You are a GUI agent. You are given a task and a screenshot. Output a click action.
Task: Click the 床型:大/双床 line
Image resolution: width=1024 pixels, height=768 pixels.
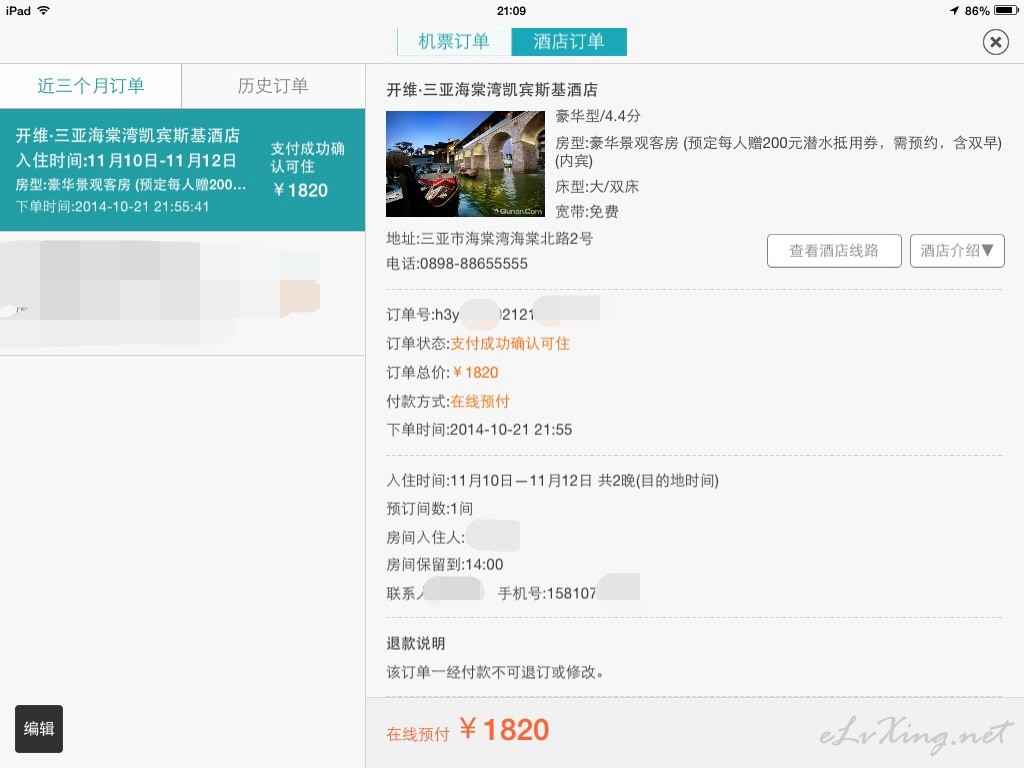[x=597, y=187]
